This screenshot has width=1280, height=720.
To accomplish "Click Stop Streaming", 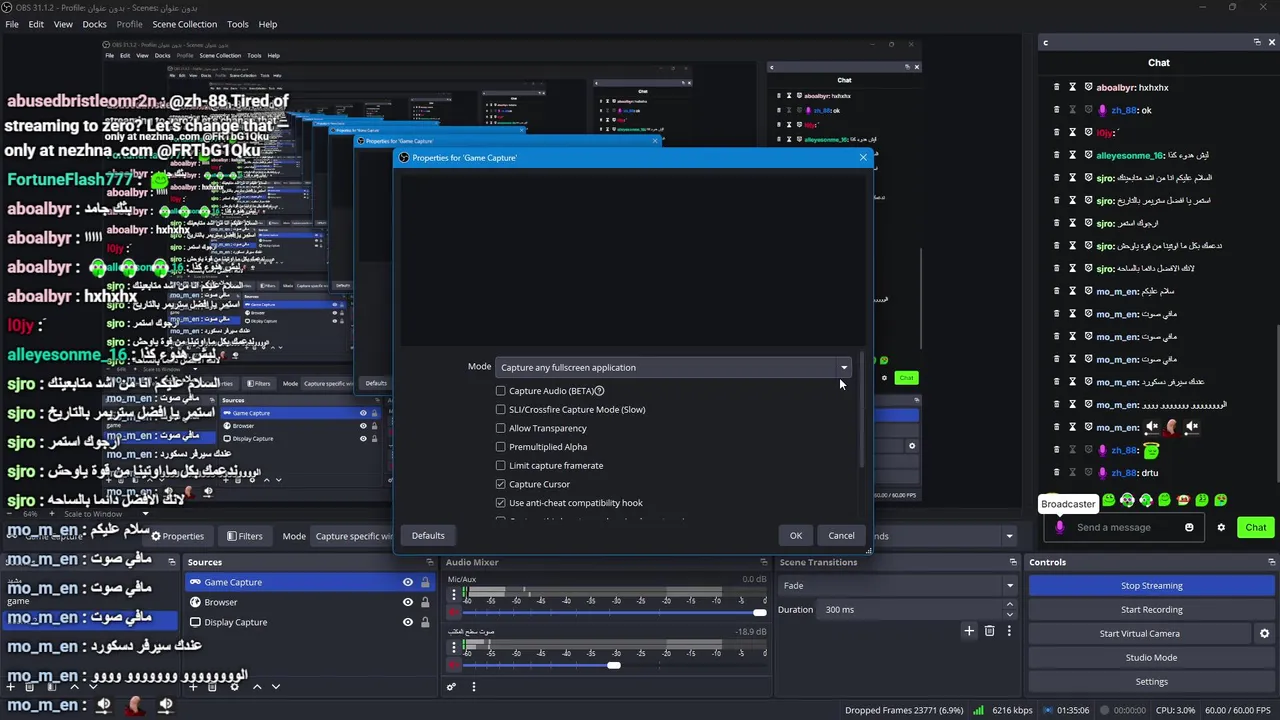I will pos(1151,585).
